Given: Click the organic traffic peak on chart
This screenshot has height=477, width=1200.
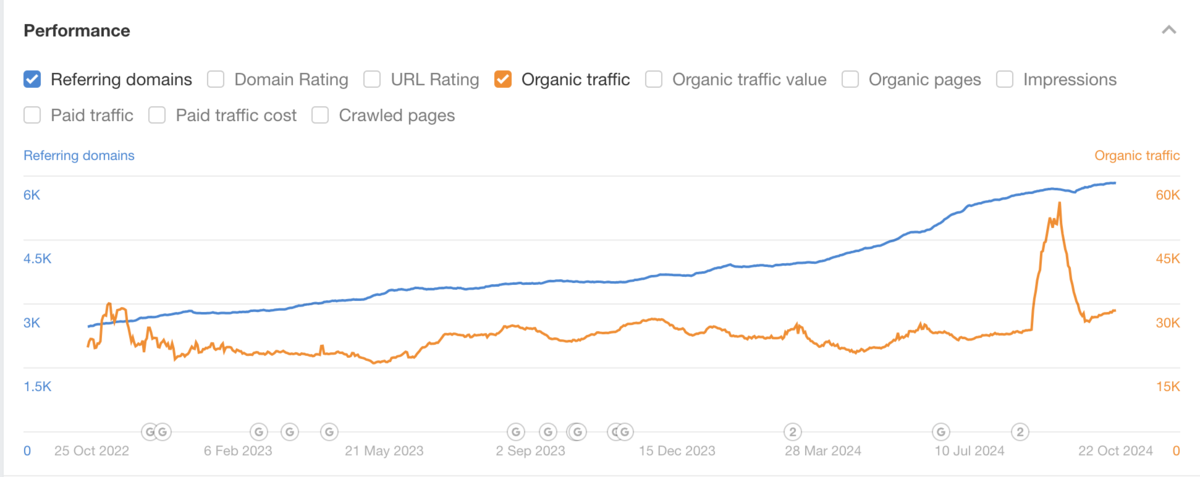Looking at the screenshot, I should [x=1059, y=204].
